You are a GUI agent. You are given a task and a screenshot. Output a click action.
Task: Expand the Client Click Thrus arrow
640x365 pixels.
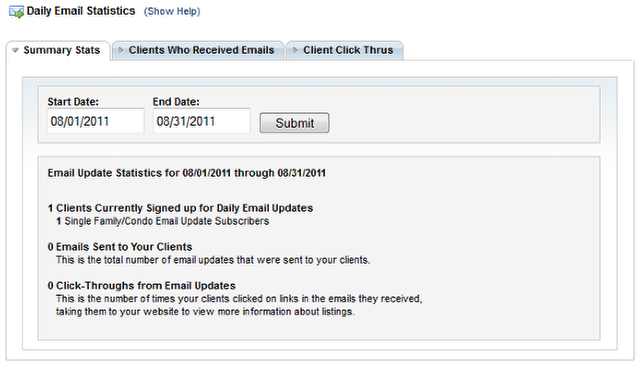[x=295, y=50]
